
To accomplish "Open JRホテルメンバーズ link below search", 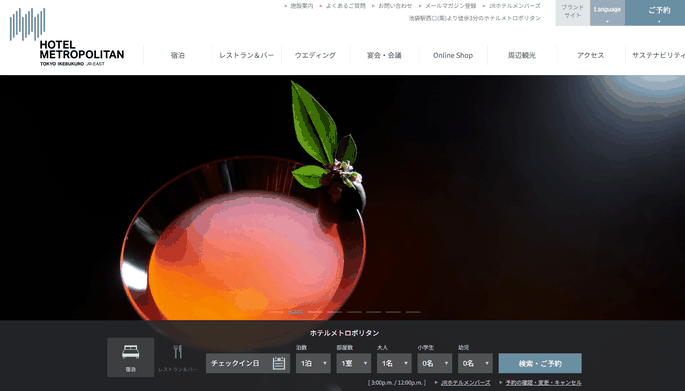I will (466, 383).
